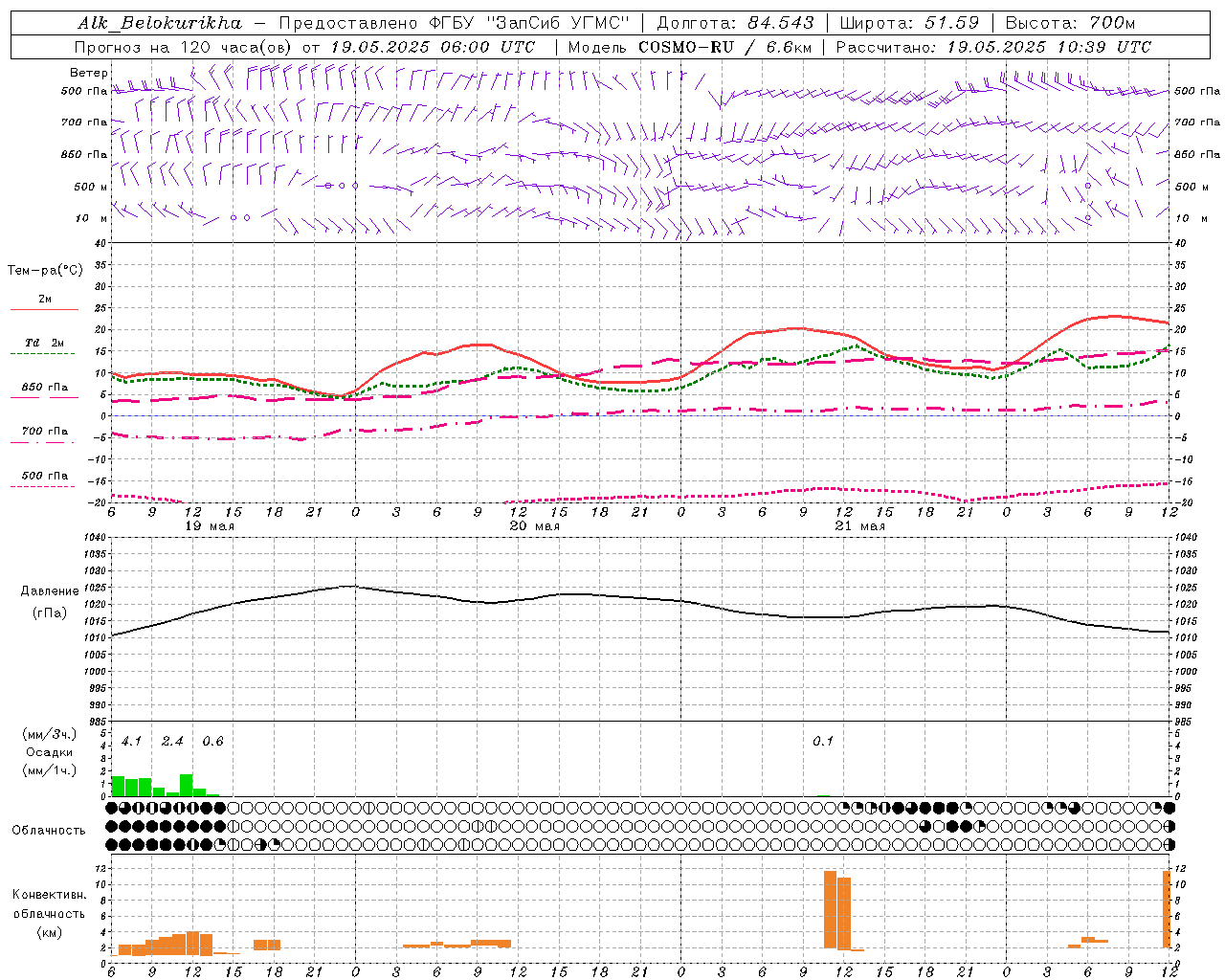Viewport: 1225px width, 980px height.
Task: Click the 'Облачность' cloudiness label
Action: pos(49,831)
